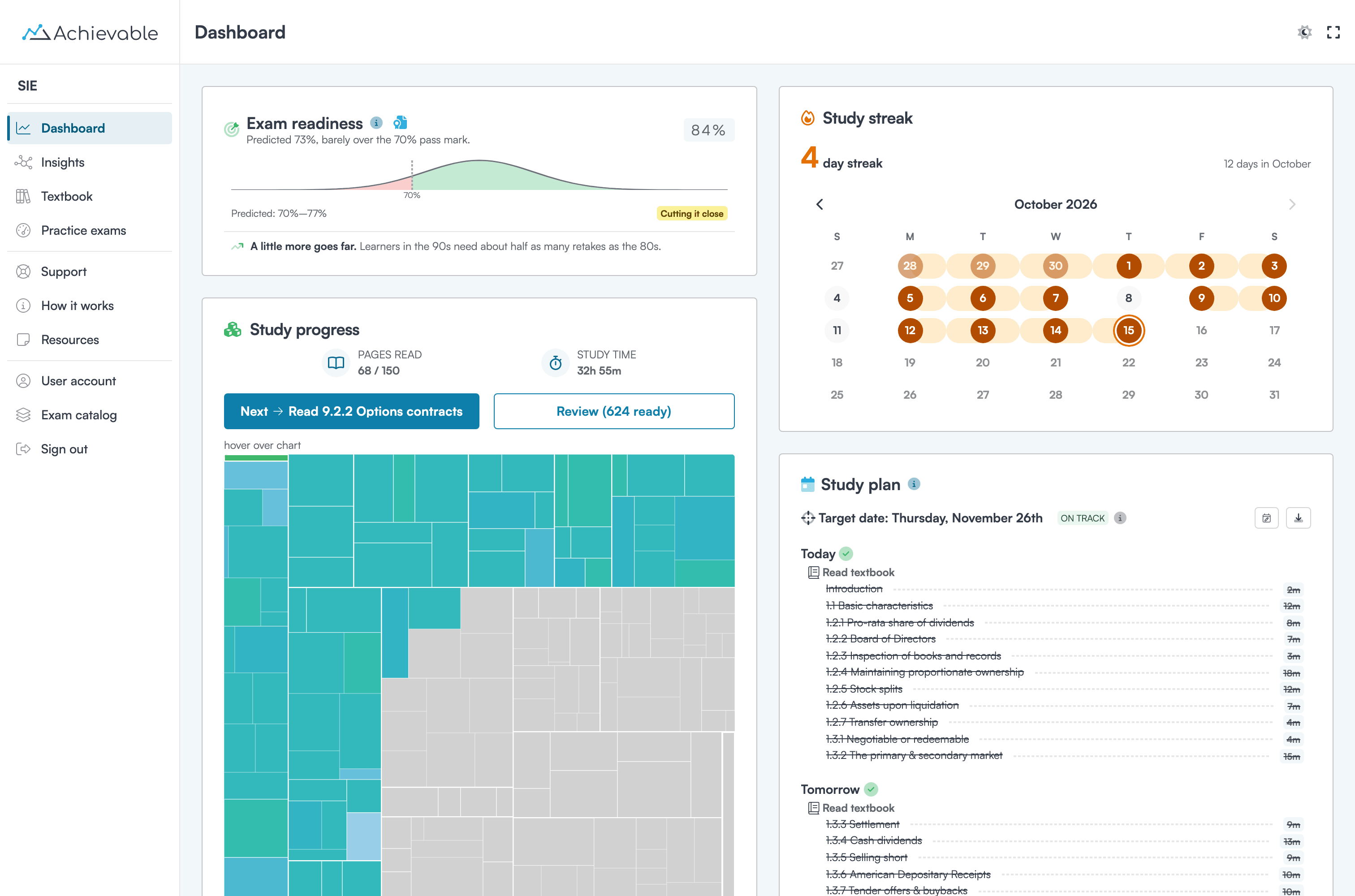
Task: Go to Textbook in the sidebar
Action: tap(90, 196)
